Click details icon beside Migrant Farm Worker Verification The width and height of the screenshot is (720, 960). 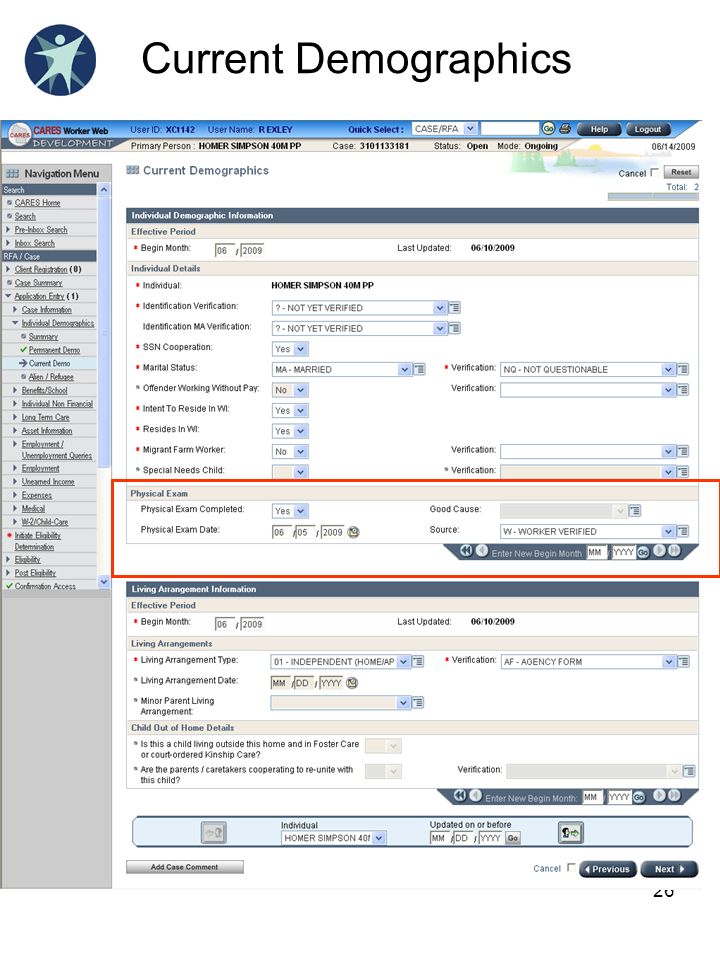683,451
